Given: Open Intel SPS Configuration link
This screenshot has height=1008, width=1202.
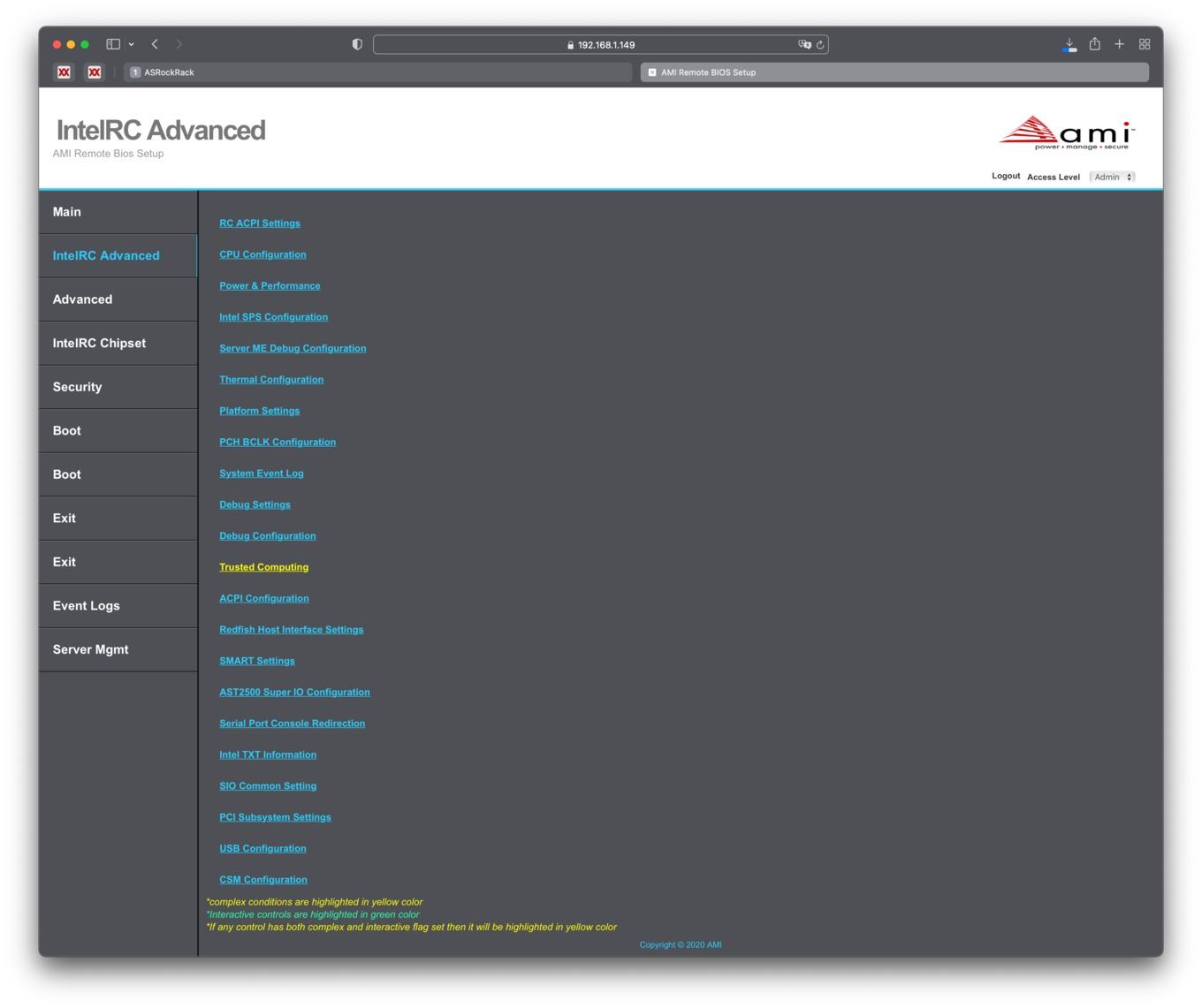Looking at the screenshot, I should point(273,317).
